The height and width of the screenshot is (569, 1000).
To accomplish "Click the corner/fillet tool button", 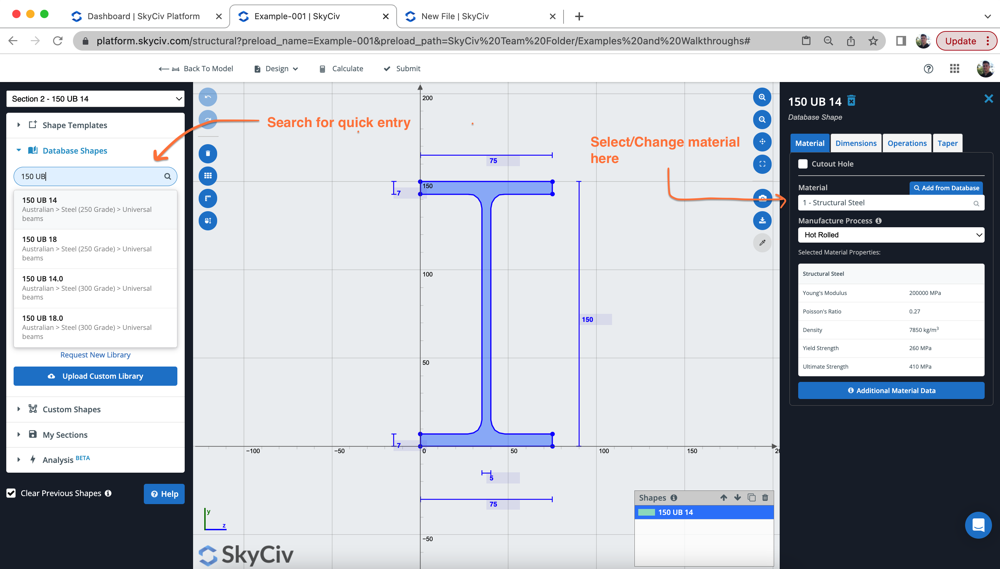I will 208,198.
